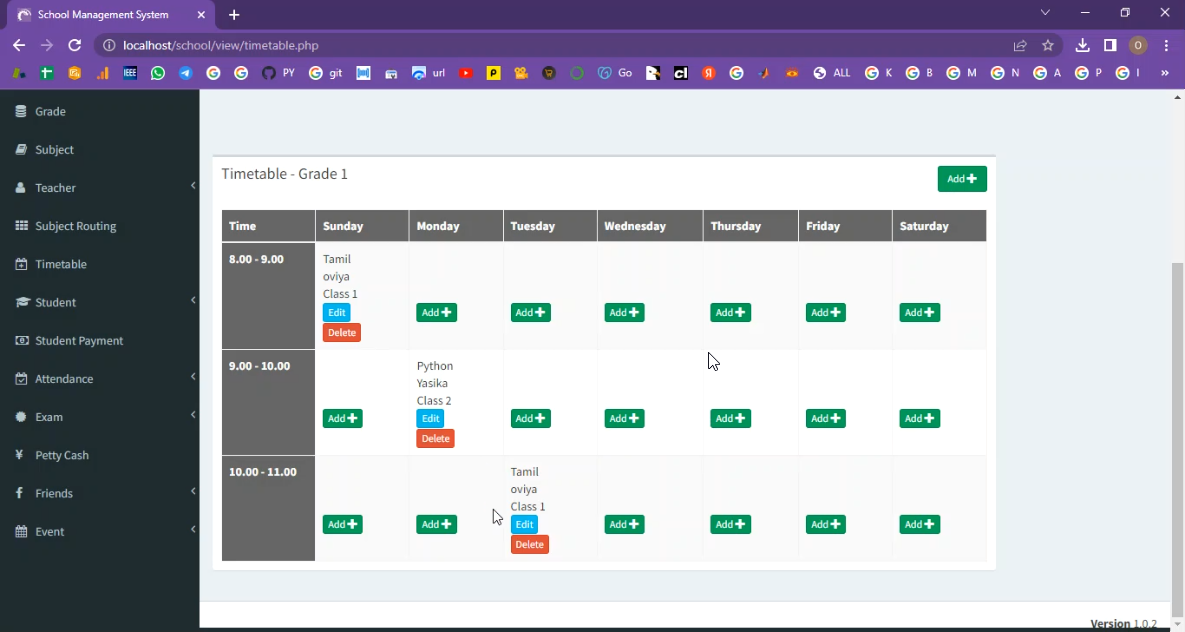Edit the Python Yasika Monday entry
Screen dimensions: 1185x632
click(430, 419)
